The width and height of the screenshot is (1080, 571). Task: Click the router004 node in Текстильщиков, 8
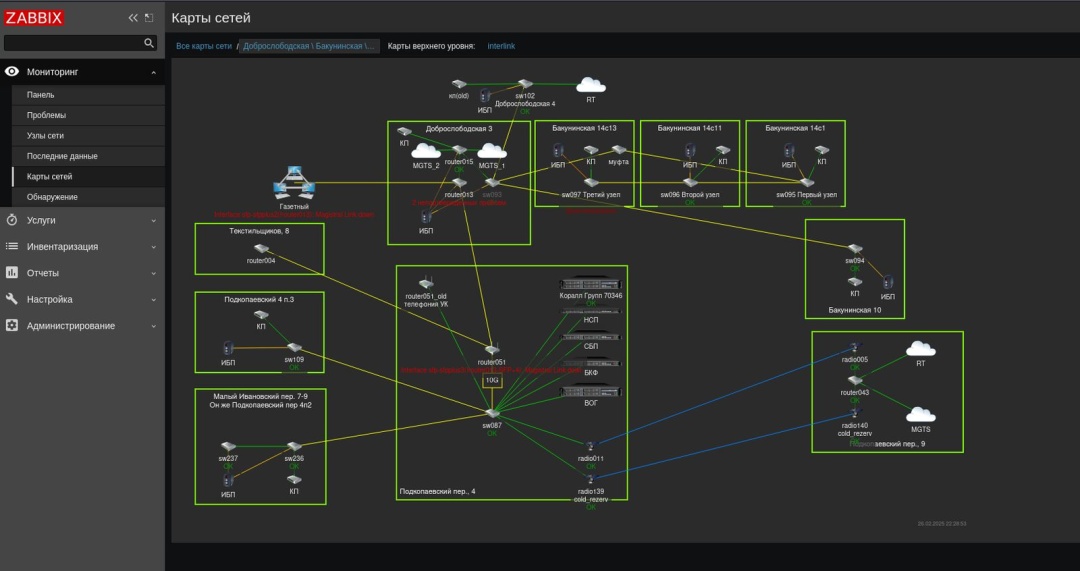(261, 248)
